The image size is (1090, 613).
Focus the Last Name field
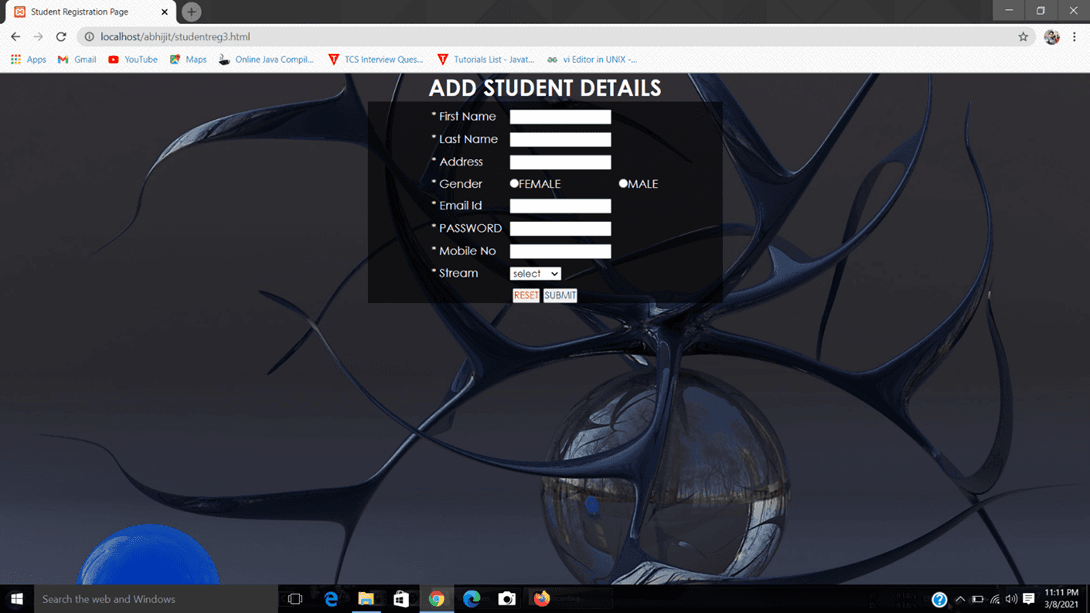(560, 140)
